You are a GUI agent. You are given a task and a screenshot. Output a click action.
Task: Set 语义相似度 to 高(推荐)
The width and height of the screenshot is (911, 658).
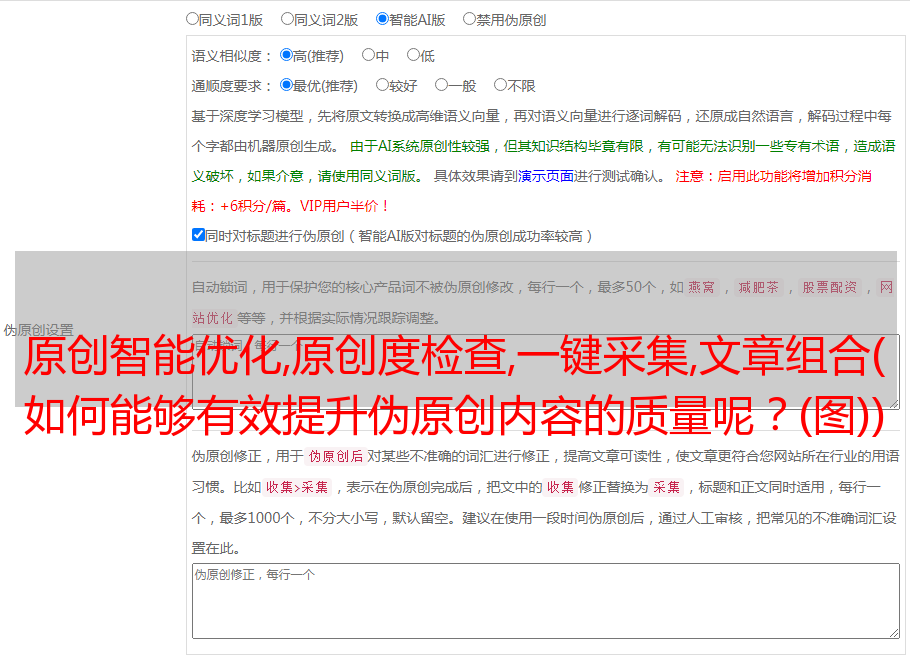(286, 55)
